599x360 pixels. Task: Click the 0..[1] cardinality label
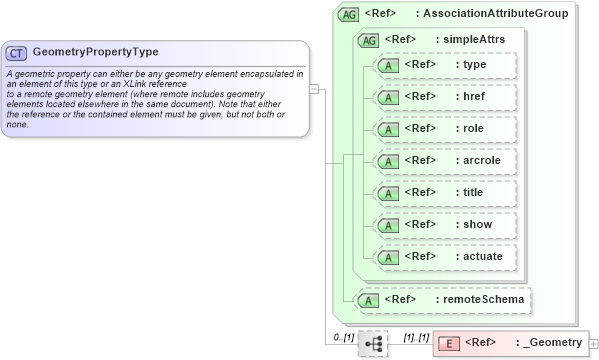344,337
